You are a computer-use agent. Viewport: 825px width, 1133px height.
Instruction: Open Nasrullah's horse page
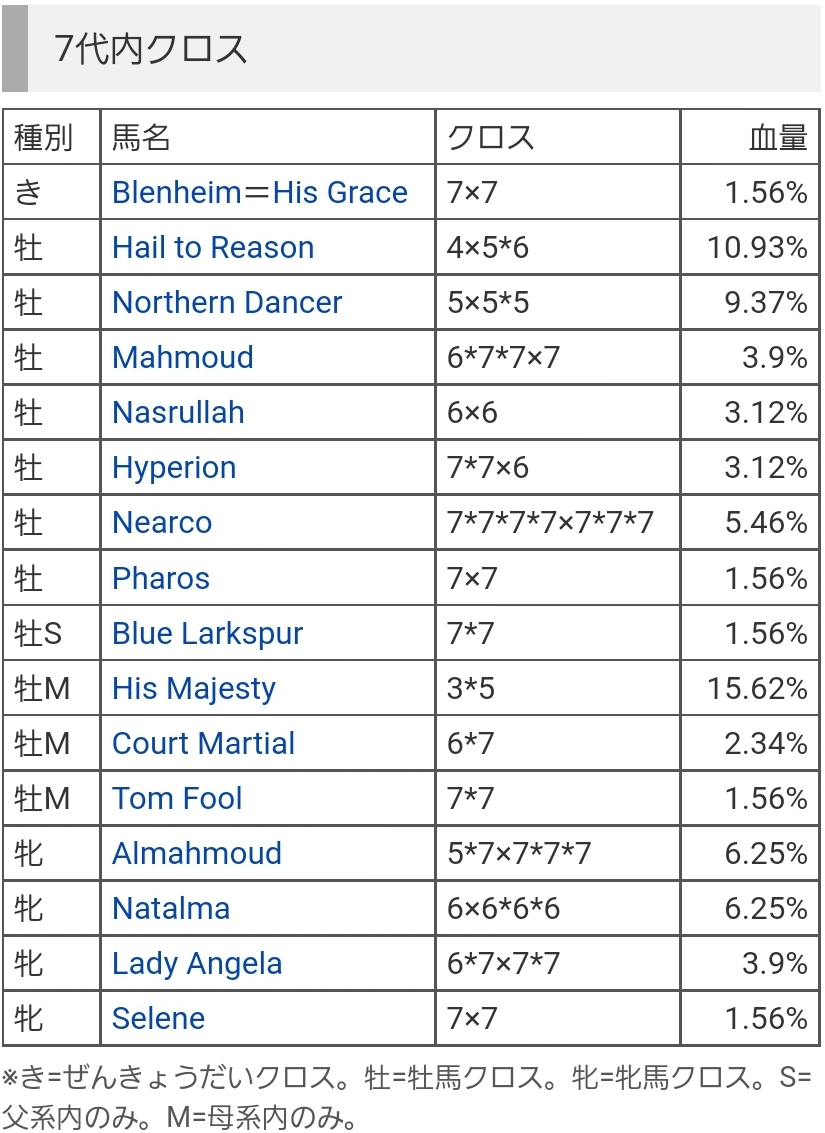coord(178,413)
